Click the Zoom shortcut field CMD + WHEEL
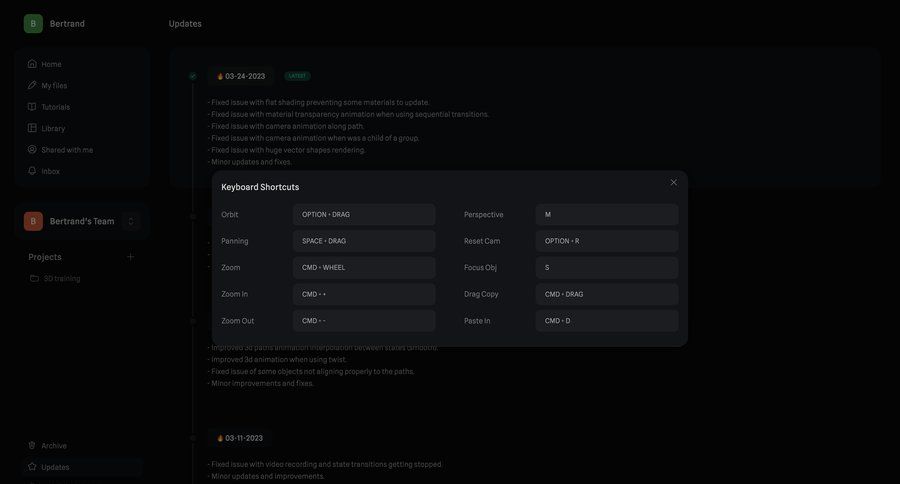 (364, 268)
